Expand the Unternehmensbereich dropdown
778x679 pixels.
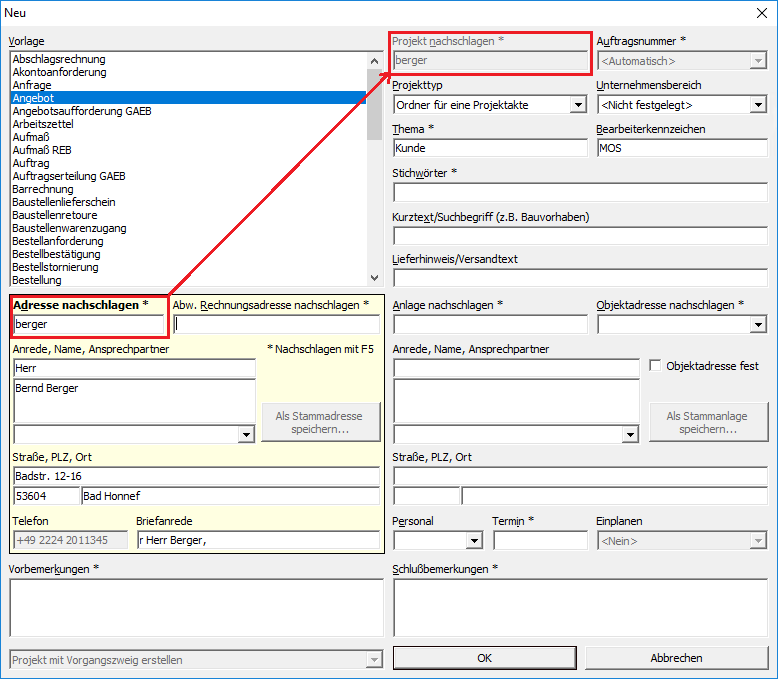(757, 105)
